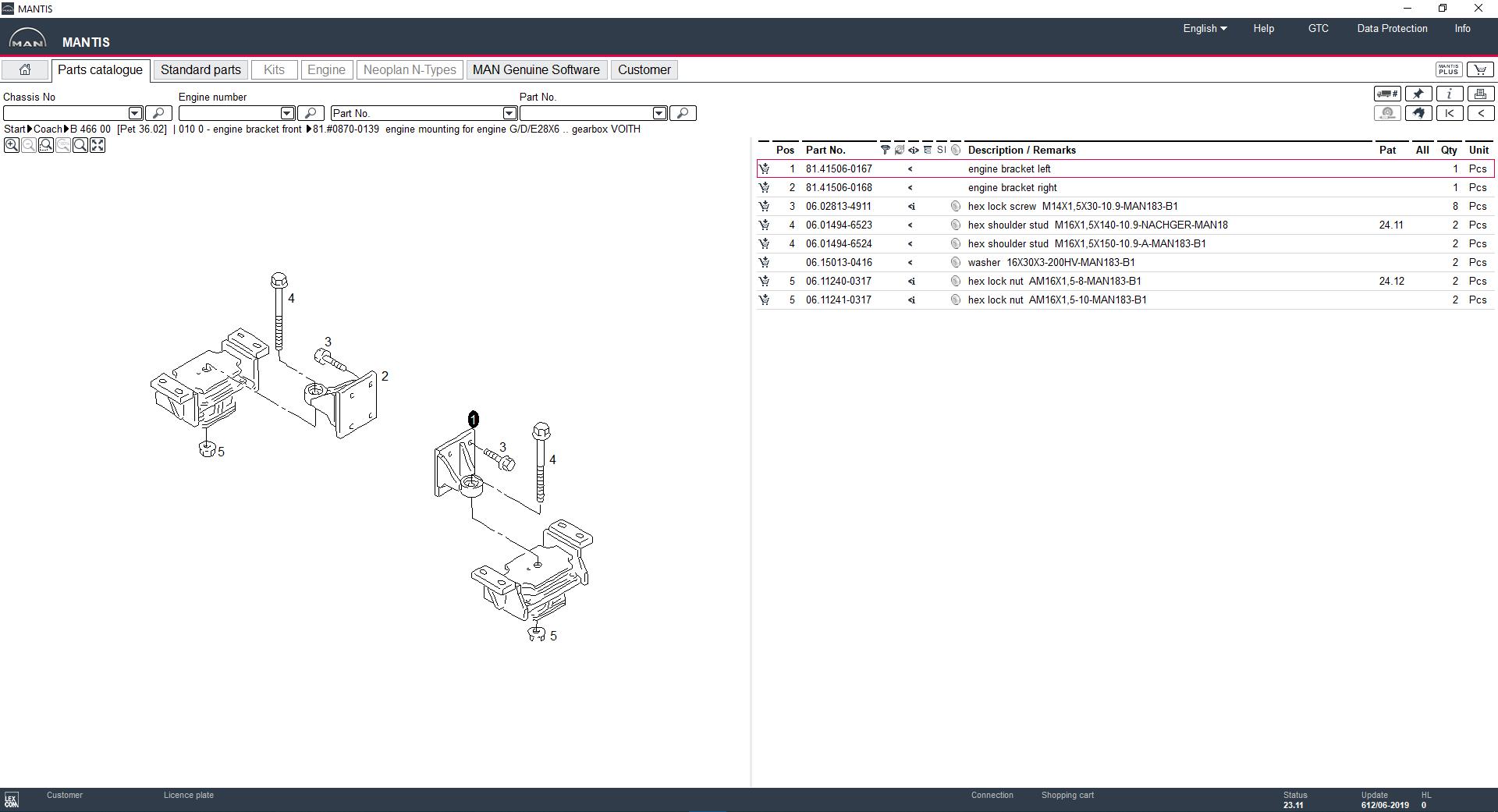This screenshot has height=812, width=1498.
Task: Open the Data Protection link
Action: (x=1392, y=28)
